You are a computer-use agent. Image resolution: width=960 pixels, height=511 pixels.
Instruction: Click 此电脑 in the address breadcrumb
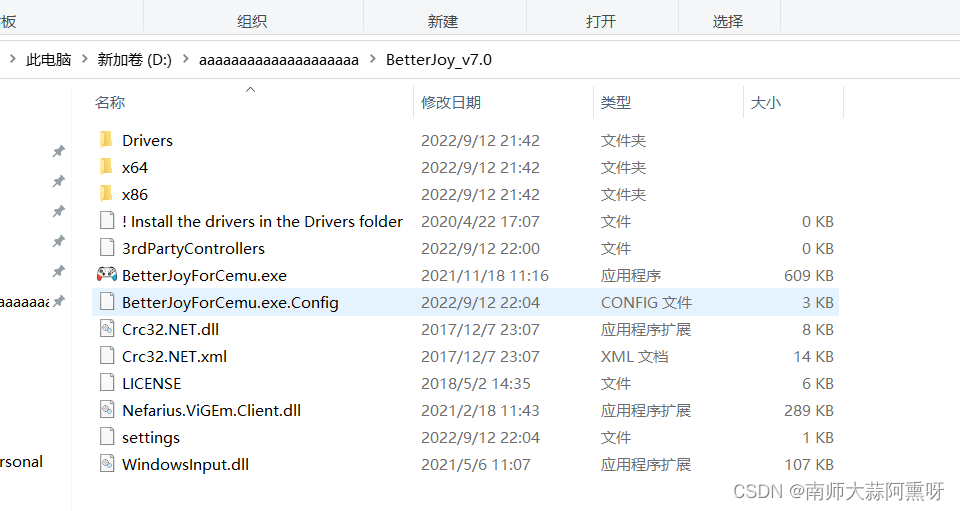click(x=48, y=59)
